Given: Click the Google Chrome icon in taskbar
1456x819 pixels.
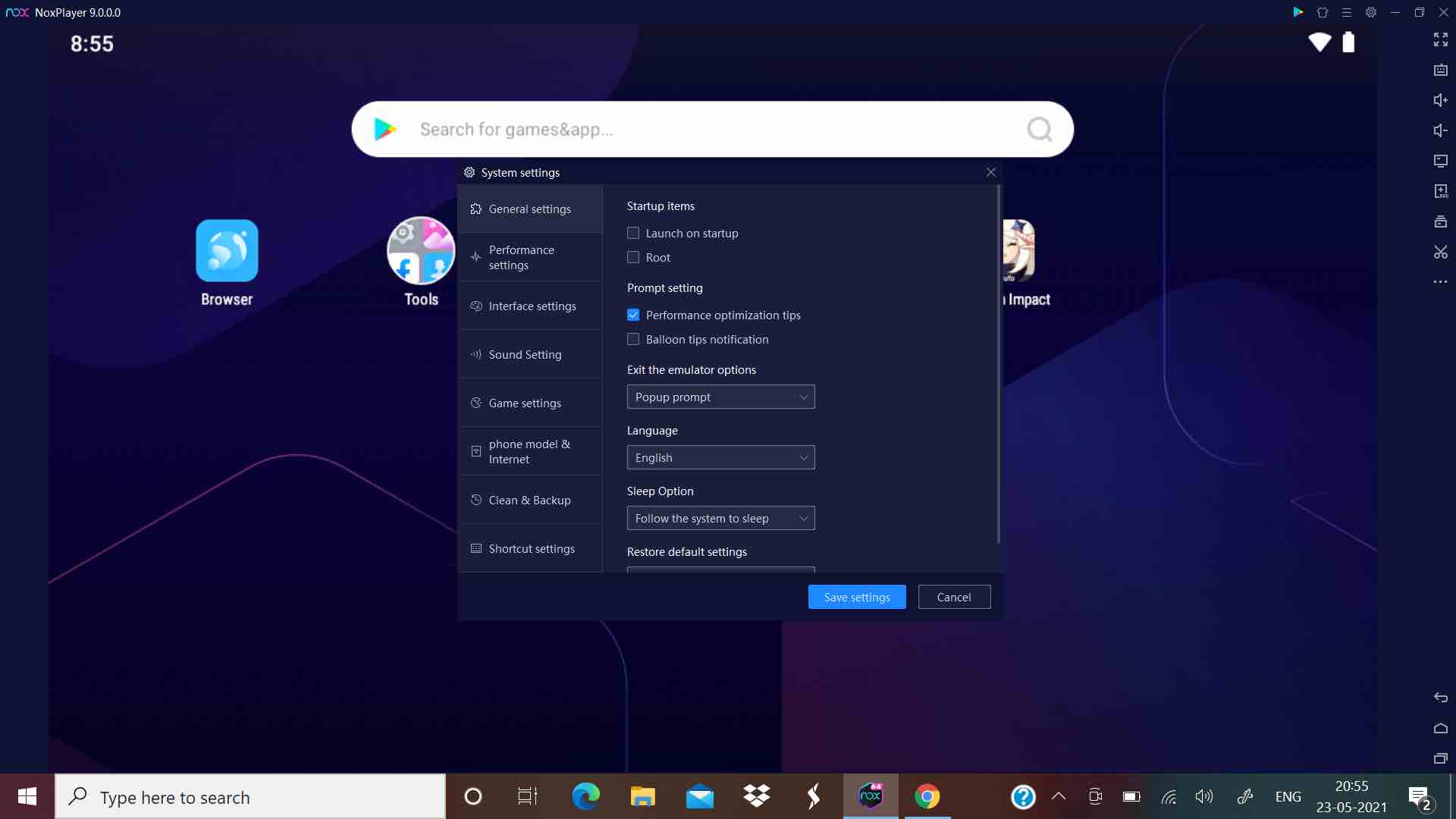Looking at the screenshot, I should [x=927, y=796].
